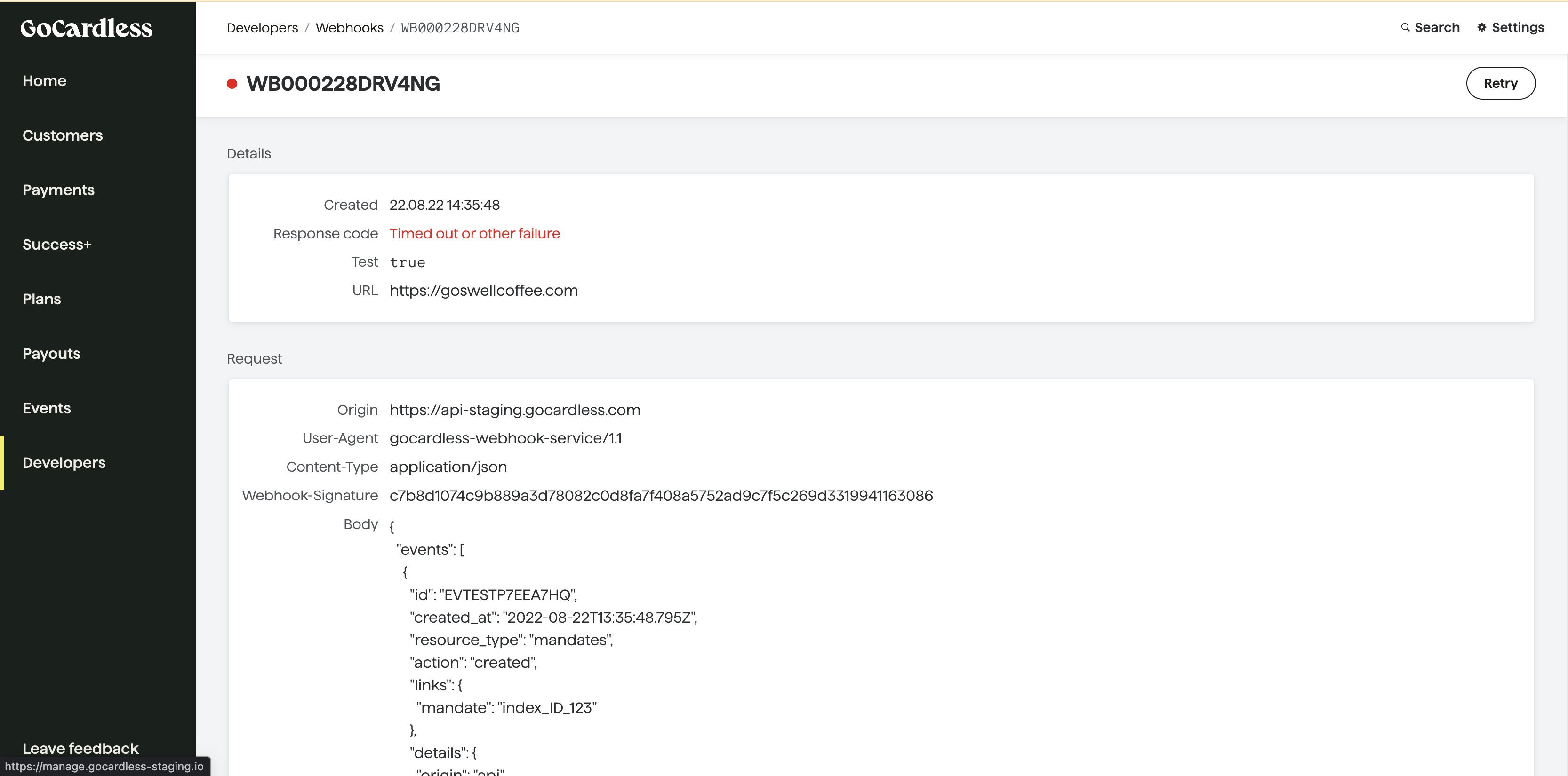Click the GoCardless logo
1568x776 pixels.
(87, 28)
